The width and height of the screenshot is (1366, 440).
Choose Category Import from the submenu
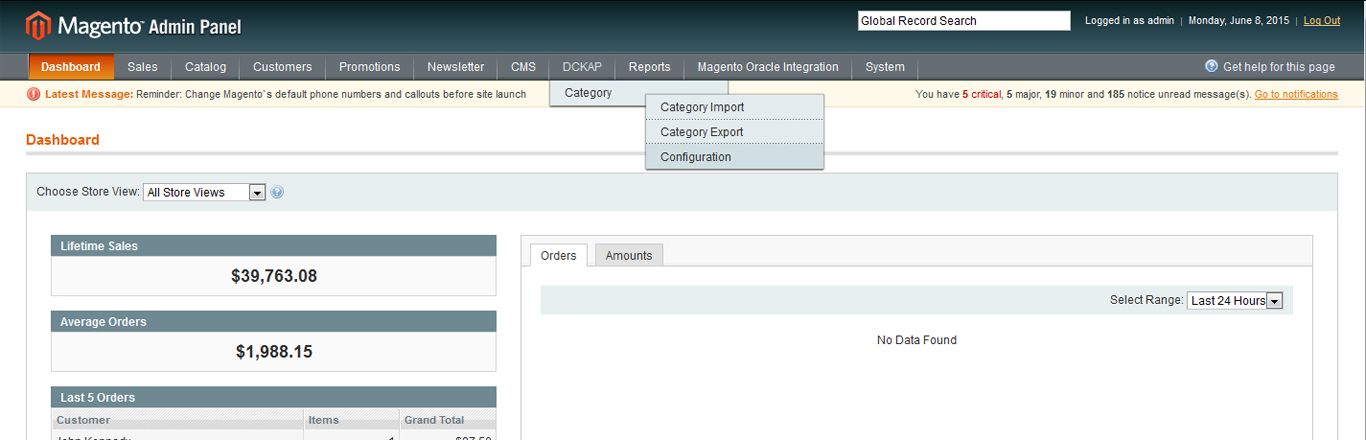point(734,107)
